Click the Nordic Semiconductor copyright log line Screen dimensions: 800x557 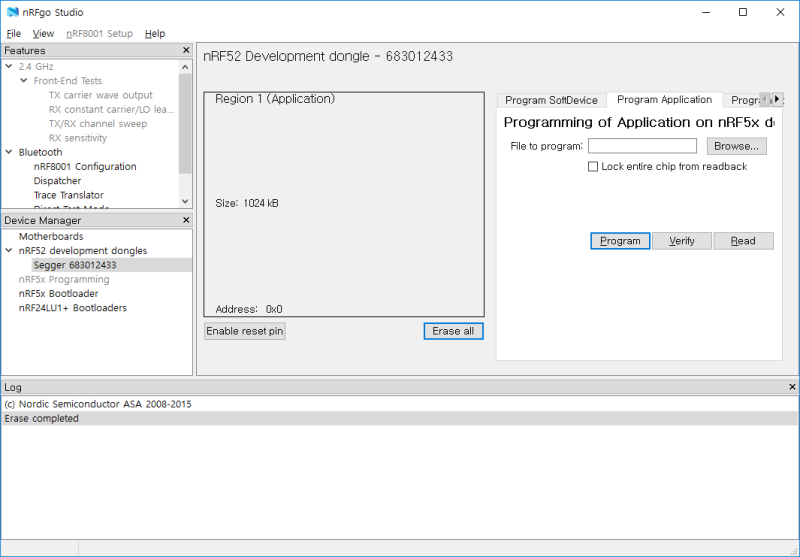tap(399, 404)
